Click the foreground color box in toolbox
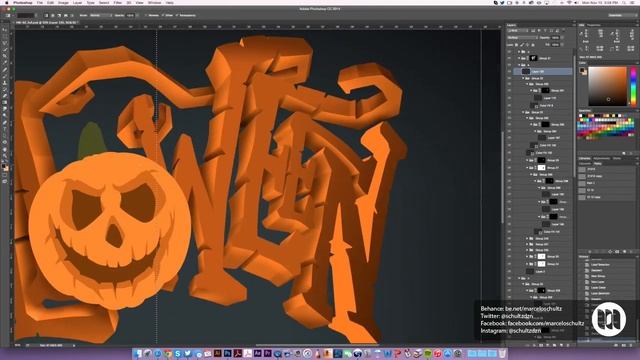Screen dimensions: 640x360 [4, 165]
